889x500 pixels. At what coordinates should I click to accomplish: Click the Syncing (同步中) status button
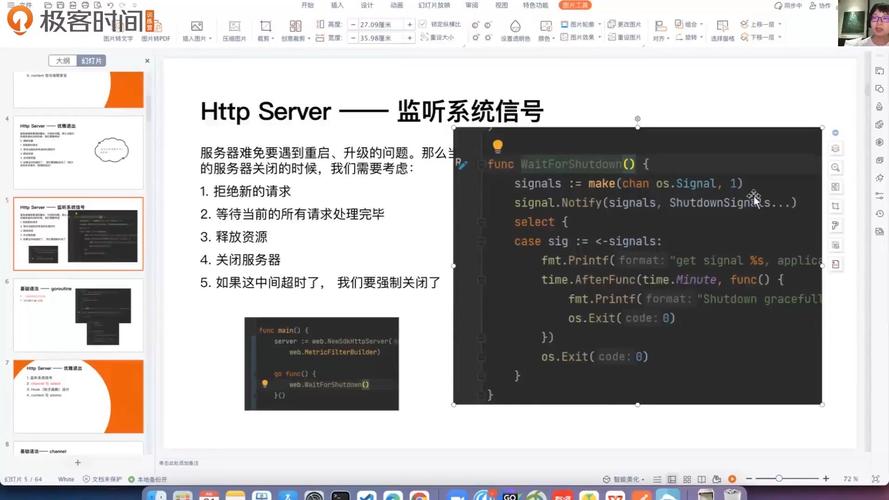pos(788,6)
